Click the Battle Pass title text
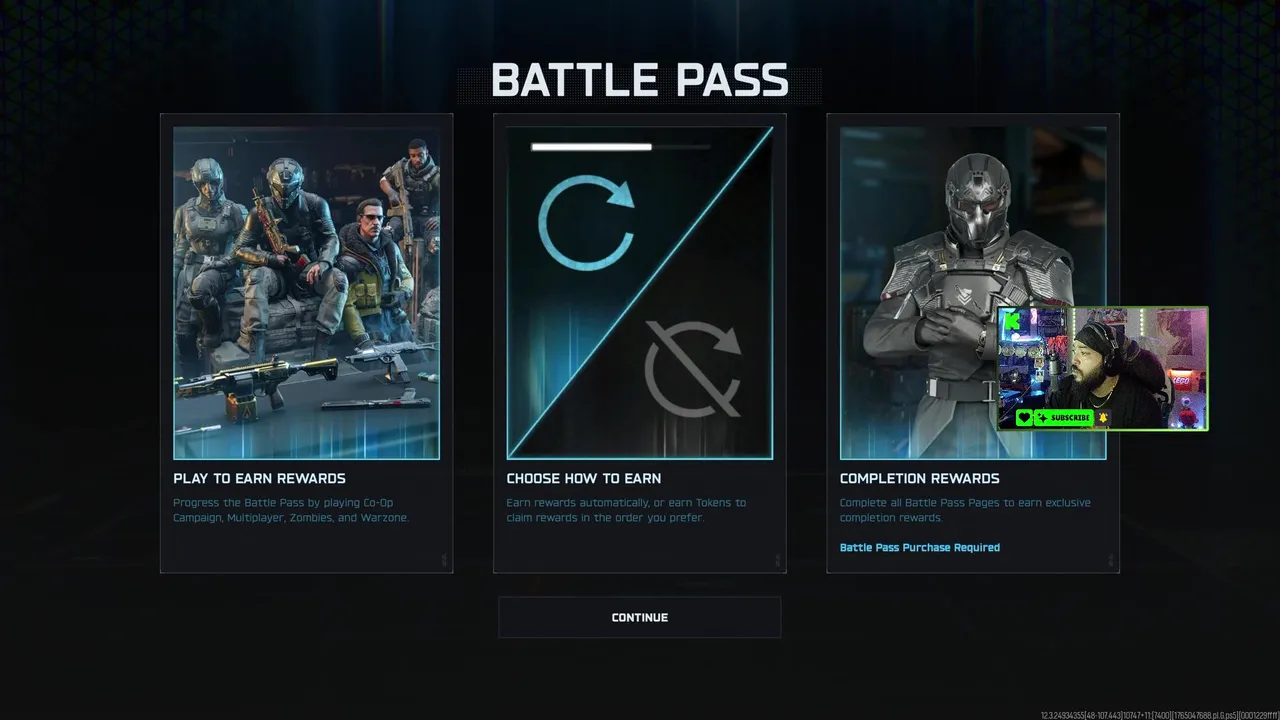This screenshot has width=1280, height=720. 640,81
